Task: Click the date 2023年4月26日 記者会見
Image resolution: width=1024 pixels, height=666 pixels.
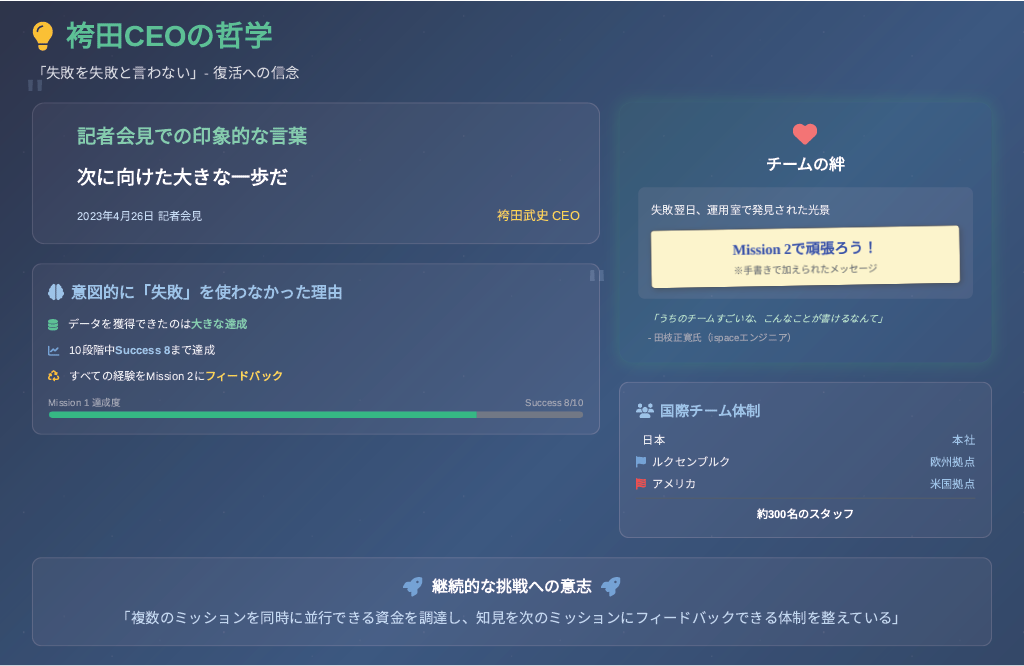Action: [139, 216]
